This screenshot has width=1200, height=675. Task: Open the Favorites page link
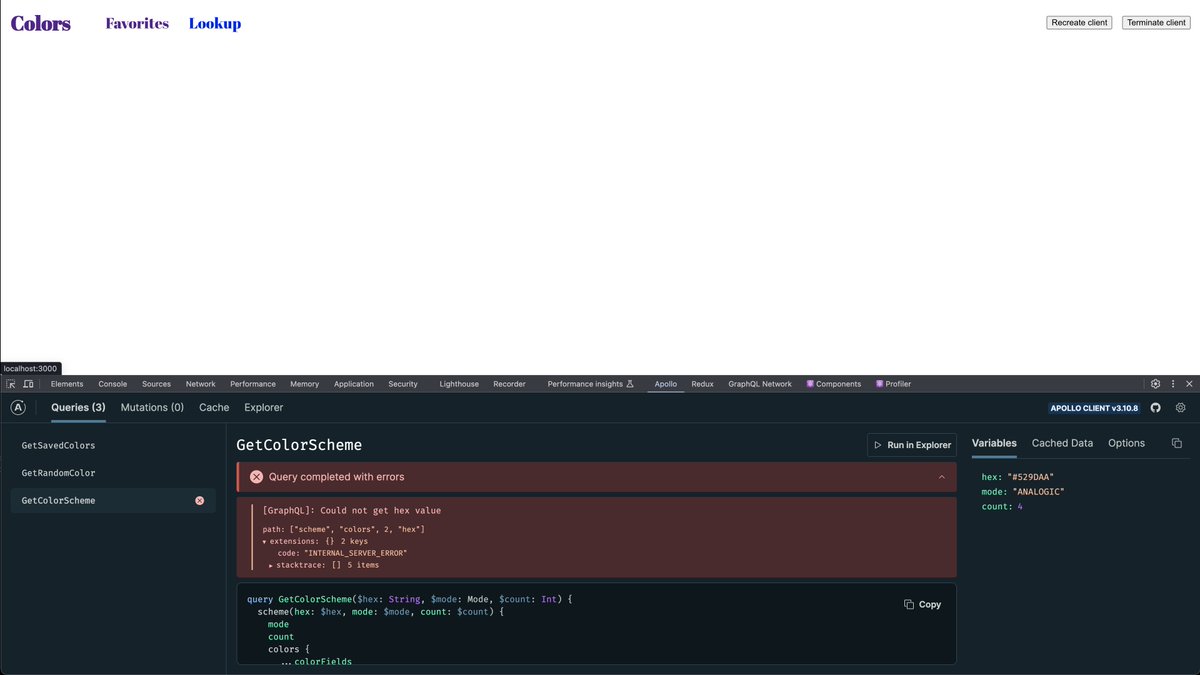tap(137, 23)
